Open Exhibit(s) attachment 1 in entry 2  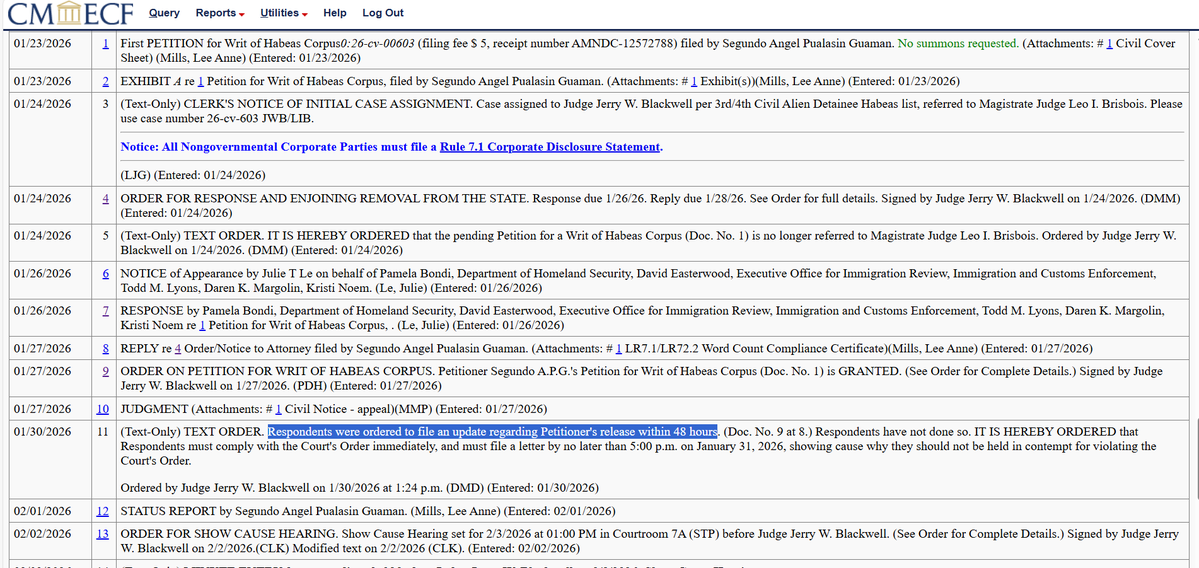coord(694,81)
